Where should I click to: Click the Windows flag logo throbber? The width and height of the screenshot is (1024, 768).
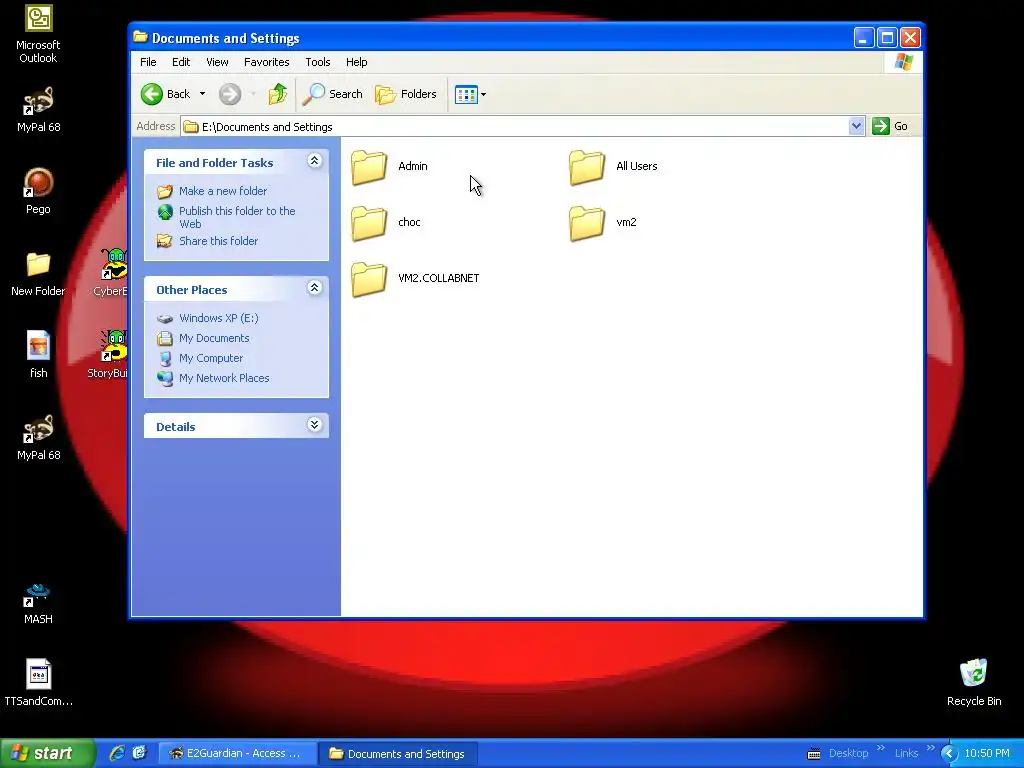[x=904, y=62]
